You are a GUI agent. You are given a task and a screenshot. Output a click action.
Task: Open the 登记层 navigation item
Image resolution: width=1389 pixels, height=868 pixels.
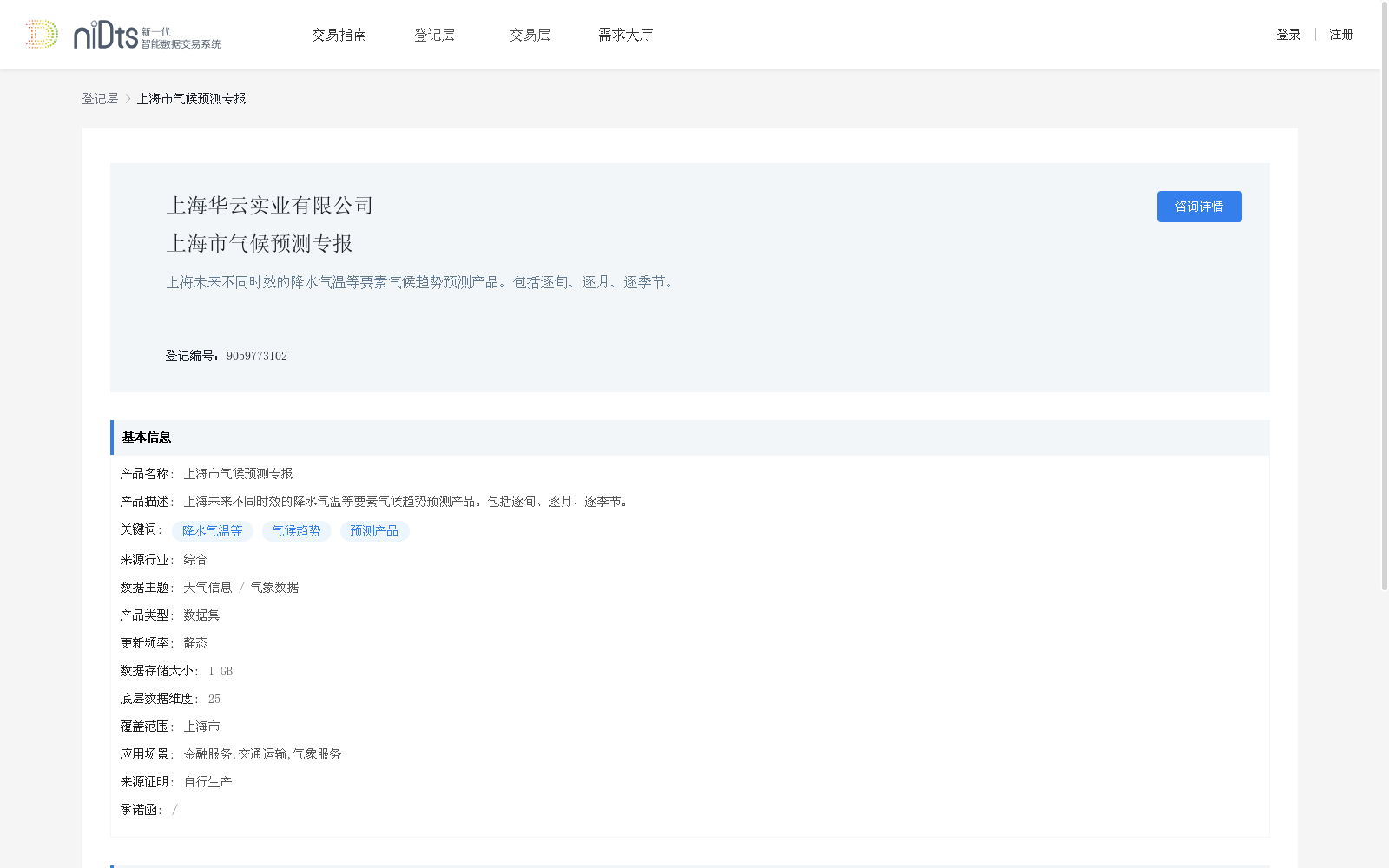[x=435, y=35]
